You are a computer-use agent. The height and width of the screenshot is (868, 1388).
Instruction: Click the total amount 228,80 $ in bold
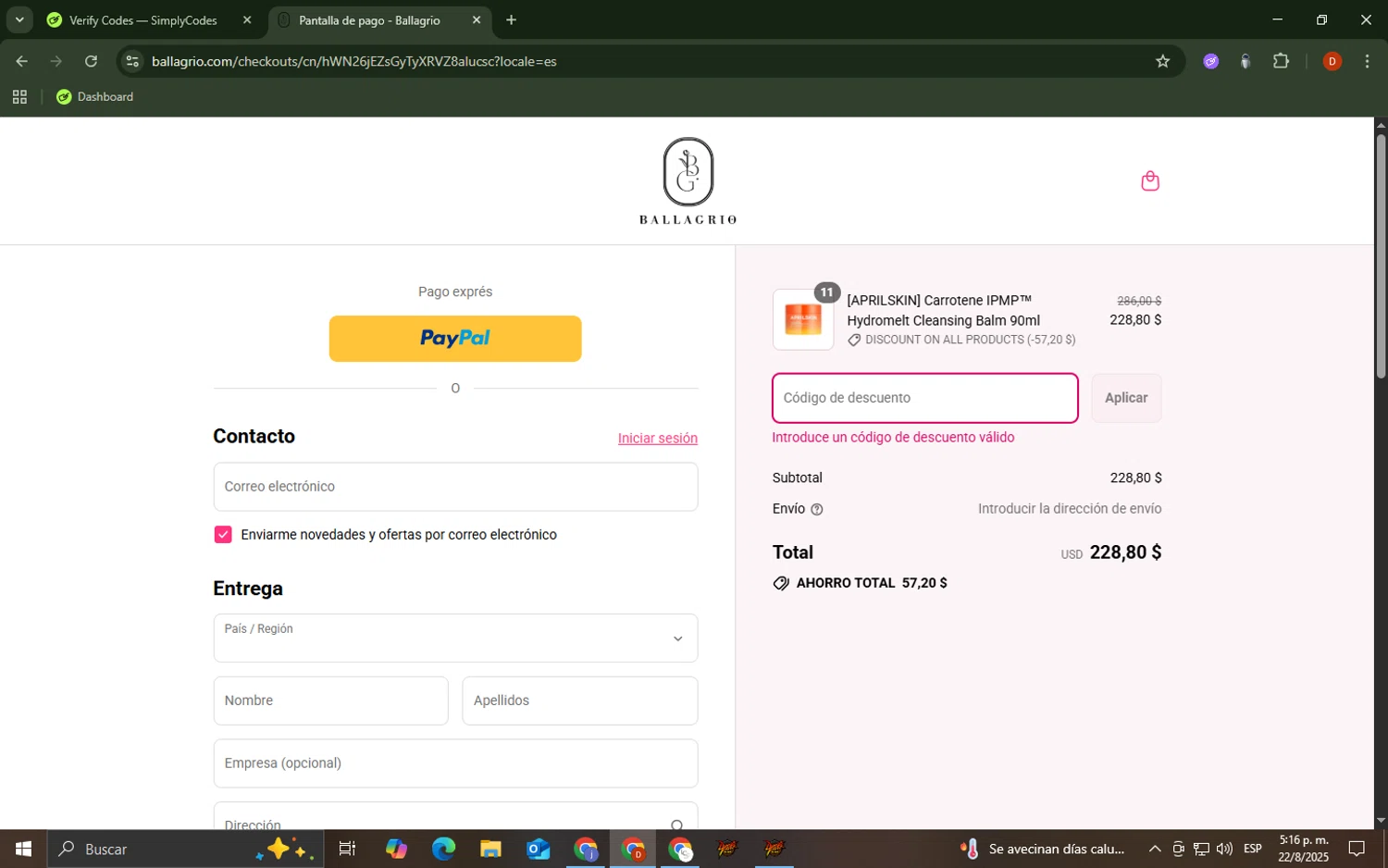[1125, 552]
